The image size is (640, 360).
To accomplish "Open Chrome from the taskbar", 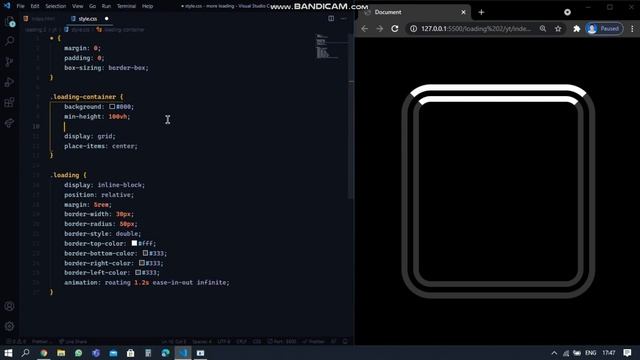I will (x=44, y=353).
